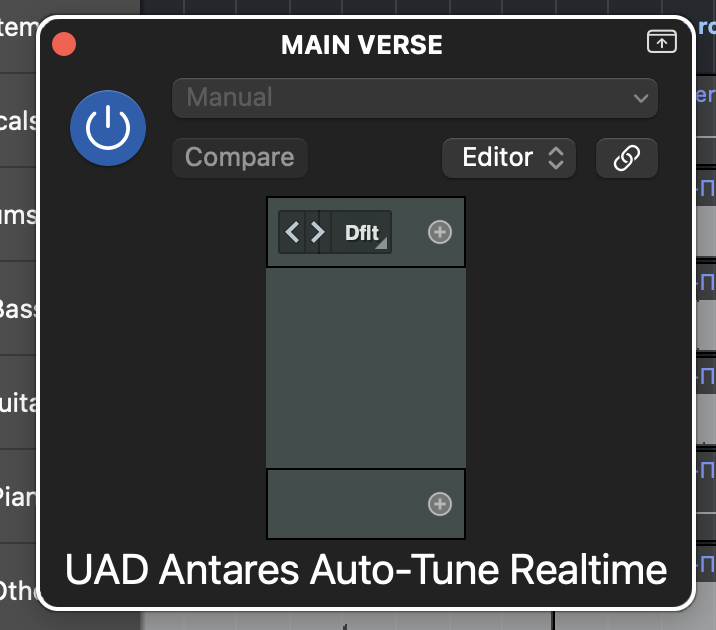Select the Piano track behind the window

tap(19, 496)
